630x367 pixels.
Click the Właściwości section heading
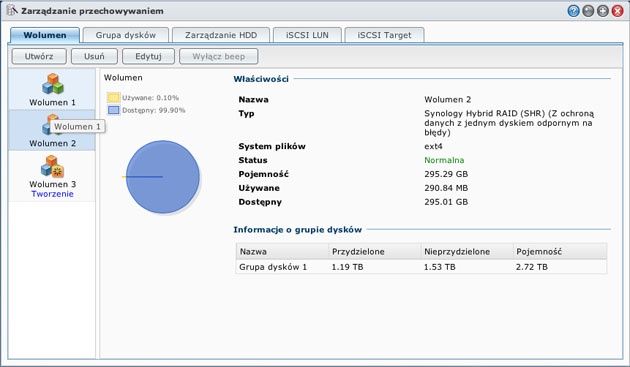click(261, 79)
